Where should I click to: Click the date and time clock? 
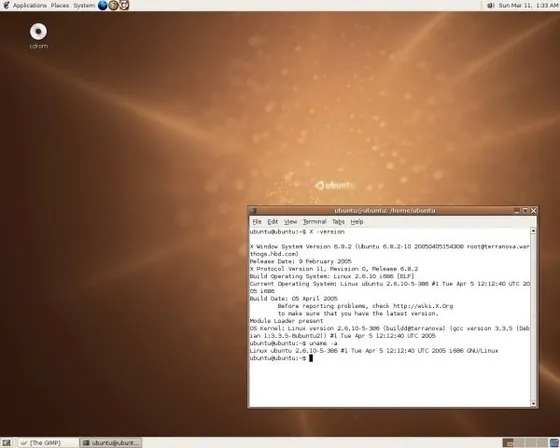pos(528,5)
